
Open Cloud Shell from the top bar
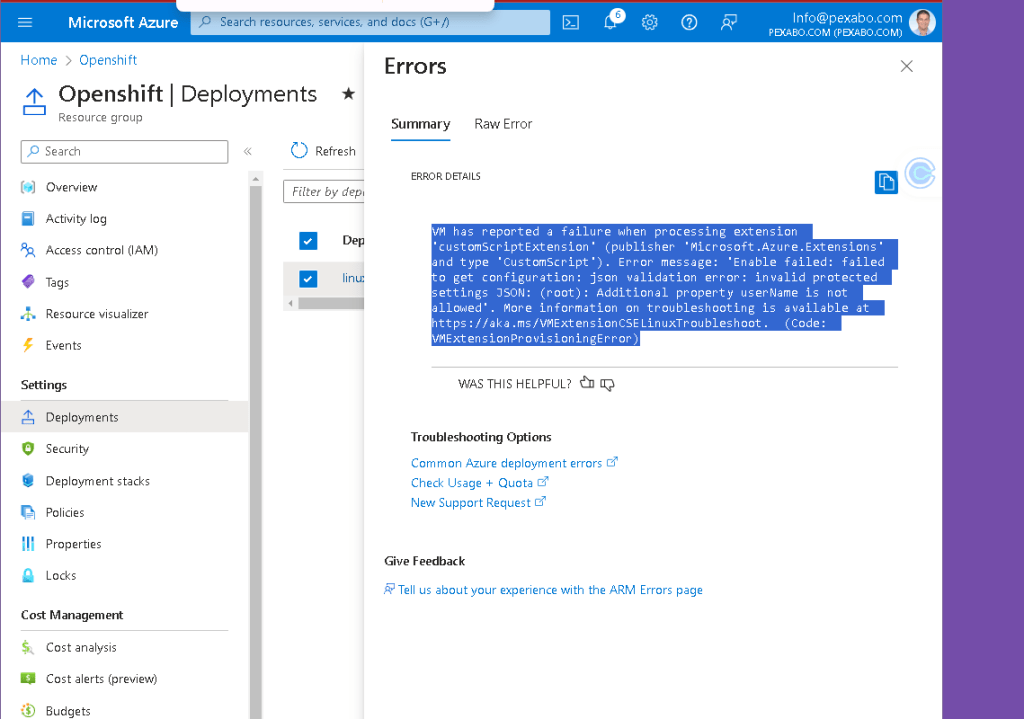pyautogui.click(x=571, y=22)
